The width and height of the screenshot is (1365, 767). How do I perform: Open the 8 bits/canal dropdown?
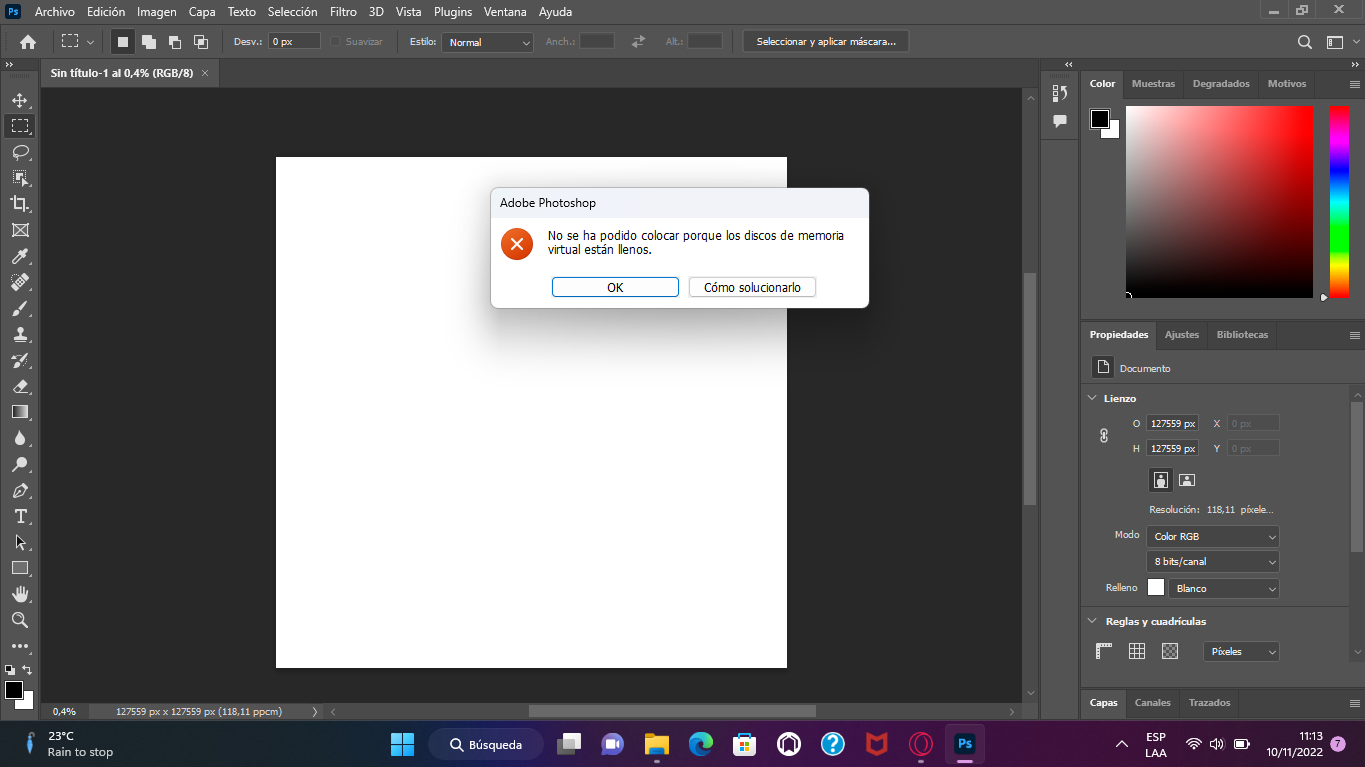tap(1212, 562)
